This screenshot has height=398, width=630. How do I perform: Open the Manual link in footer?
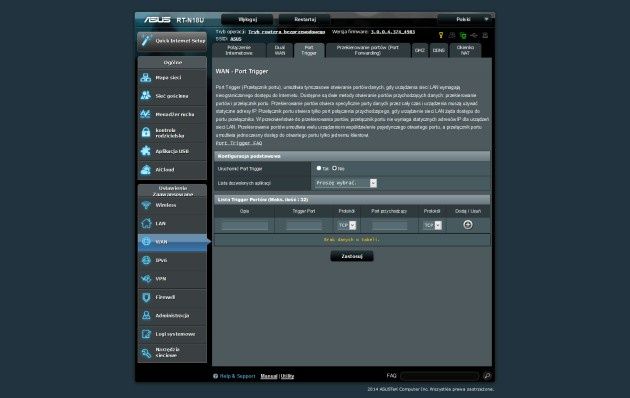point(269,376)
